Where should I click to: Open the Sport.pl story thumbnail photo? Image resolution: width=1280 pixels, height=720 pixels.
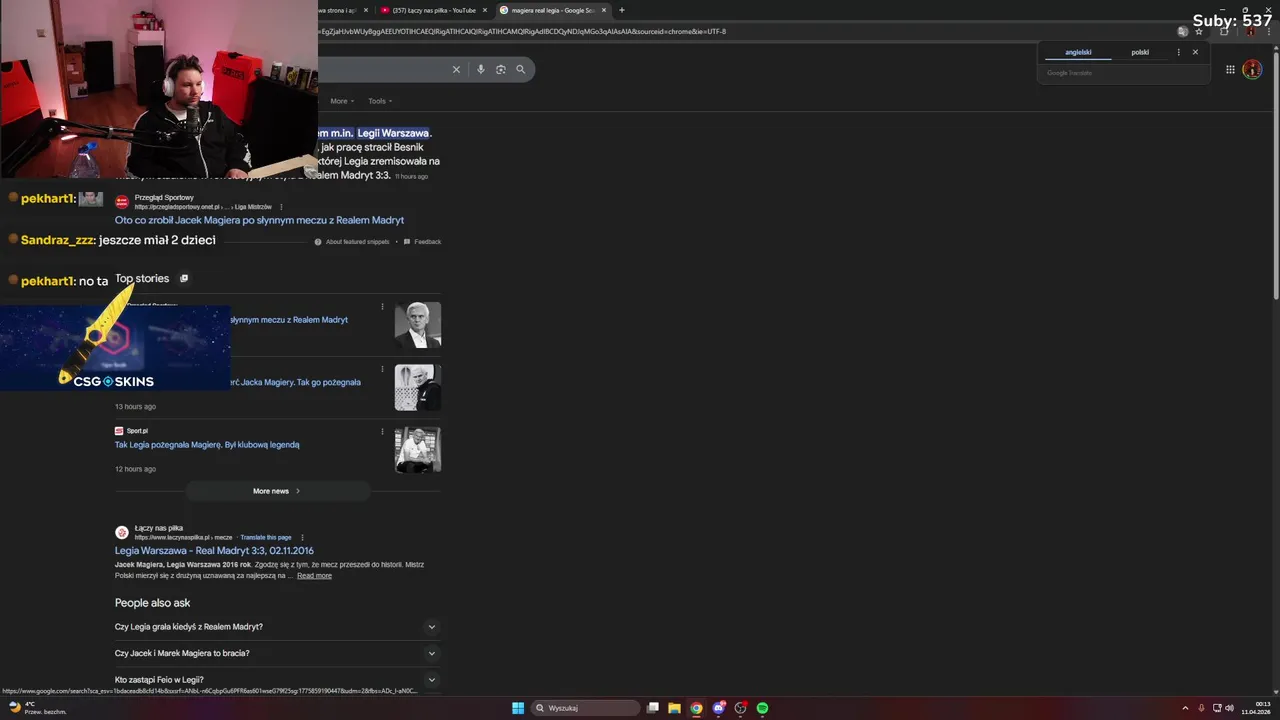[x=418, y=450]
